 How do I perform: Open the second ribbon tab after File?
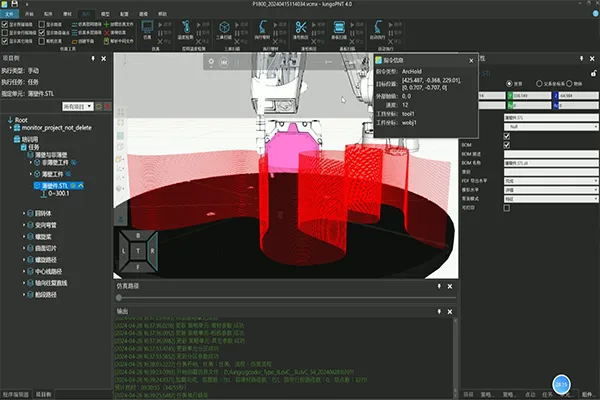coord(48,14)
